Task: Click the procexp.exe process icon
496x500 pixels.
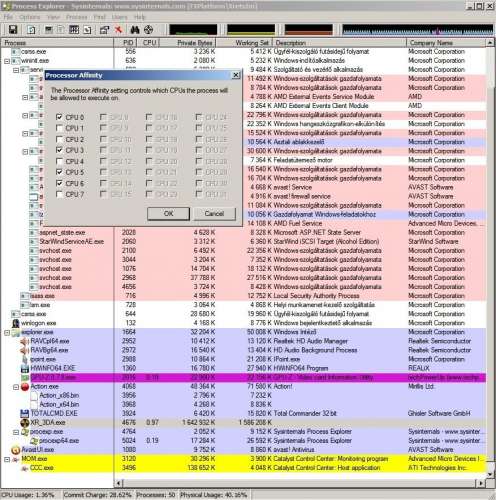Action: (25, 432)
